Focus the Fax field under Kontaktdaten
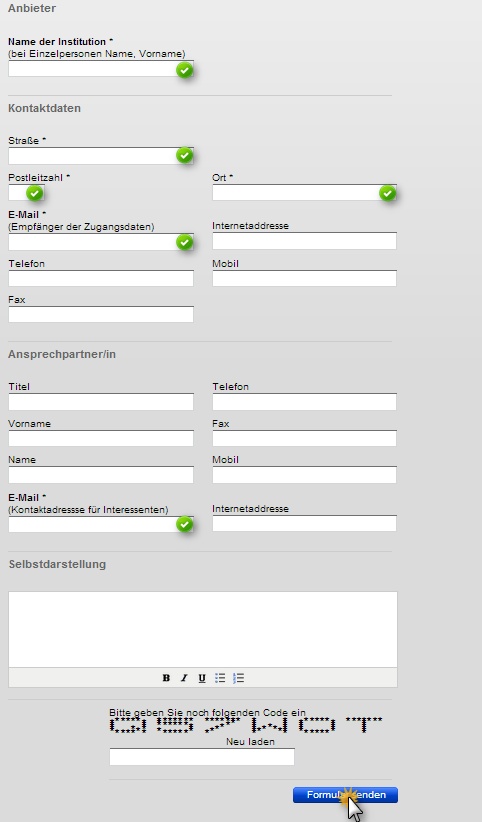Viewport: 482px width, 822px height. click(x=101, y=314)
